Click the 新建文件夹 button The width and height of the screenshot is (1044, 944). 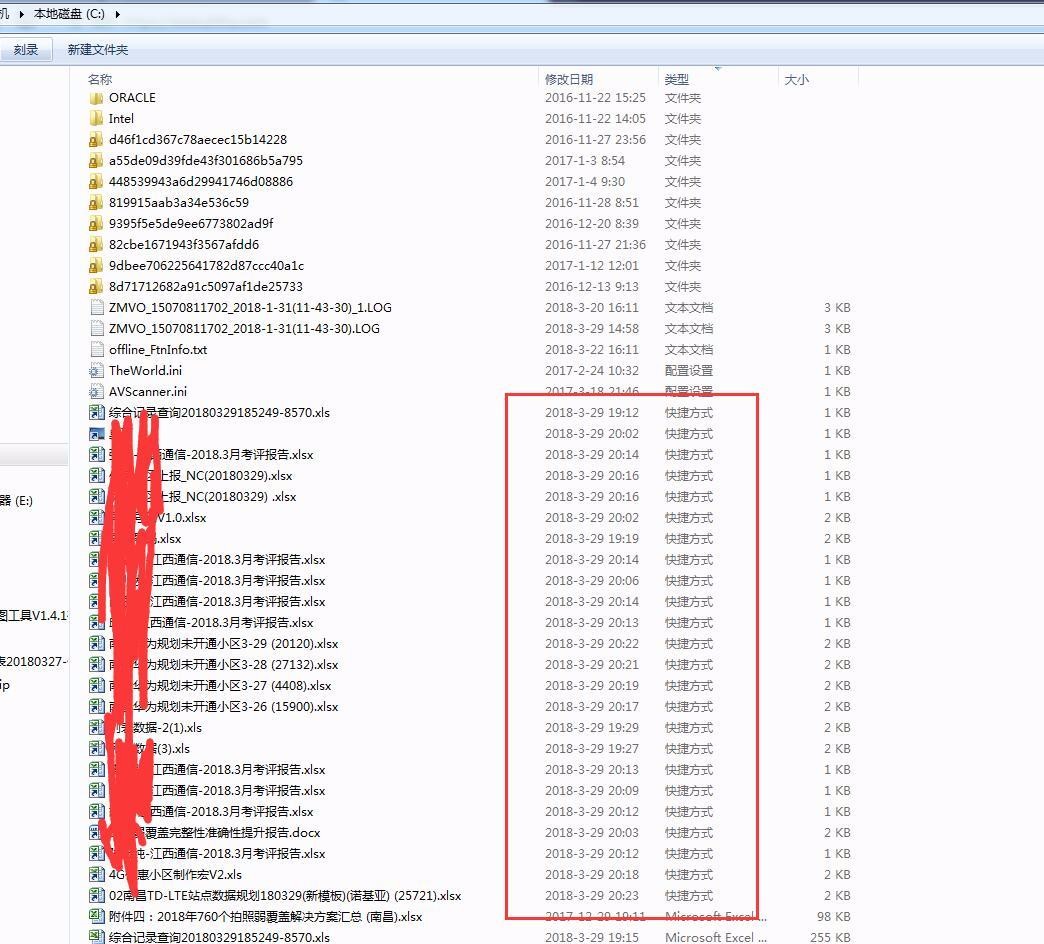pos(98,49)
